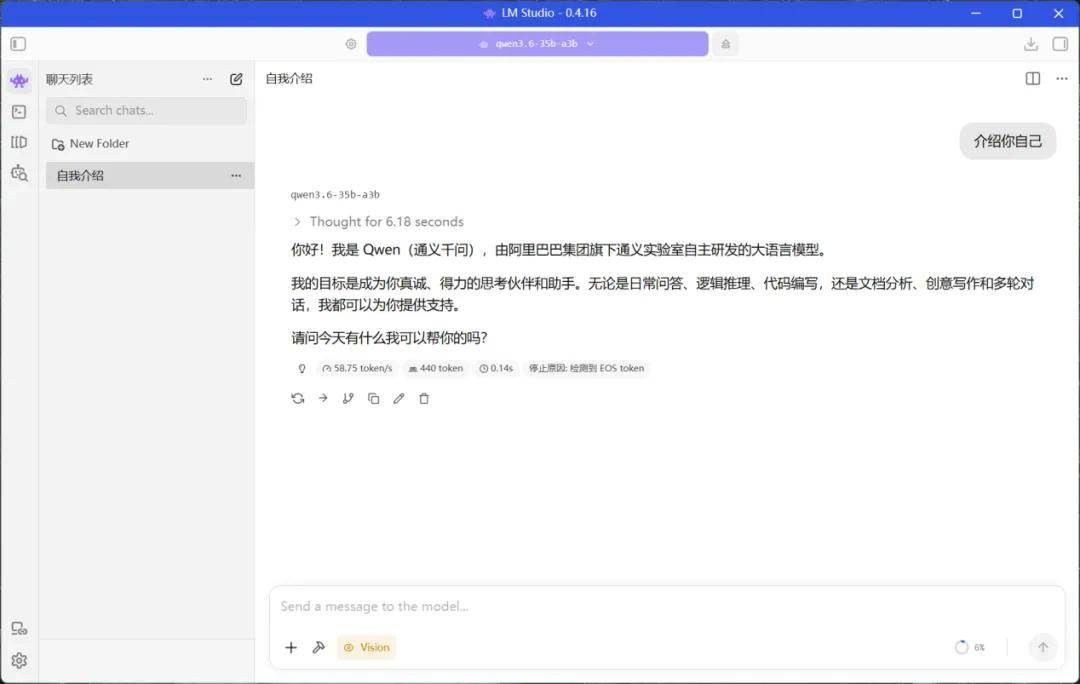
Task: Maximize the LM Studio window
Action: coord(1017,13)
